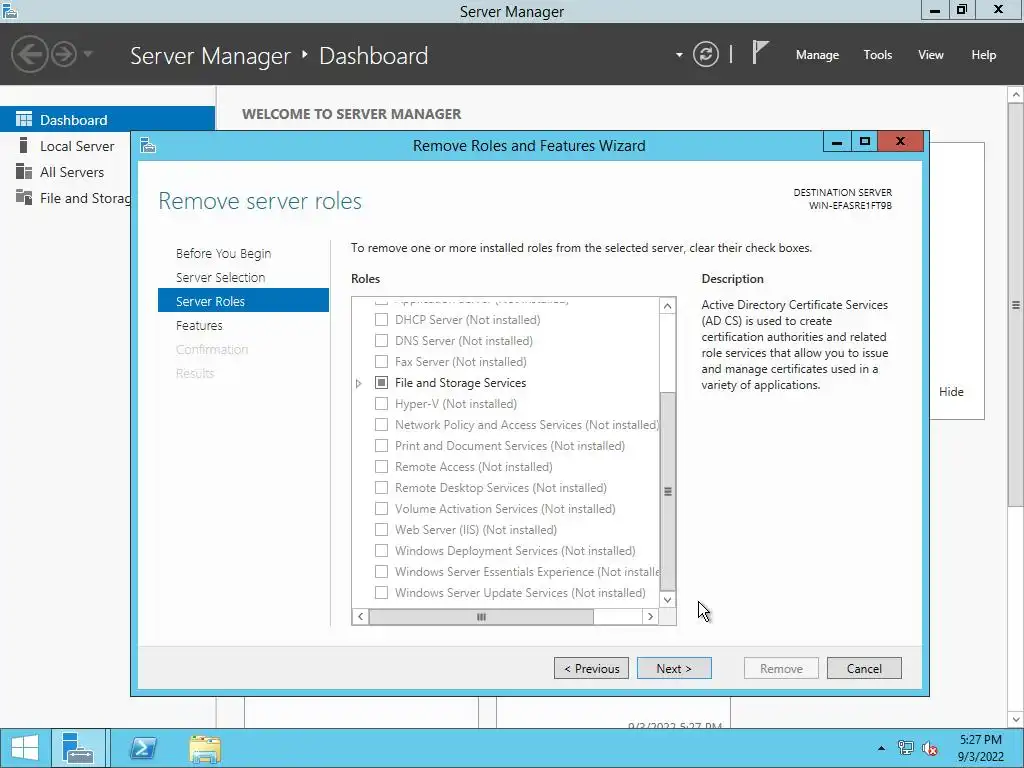Click the roles list vertical scrollbar thumb

667,491
